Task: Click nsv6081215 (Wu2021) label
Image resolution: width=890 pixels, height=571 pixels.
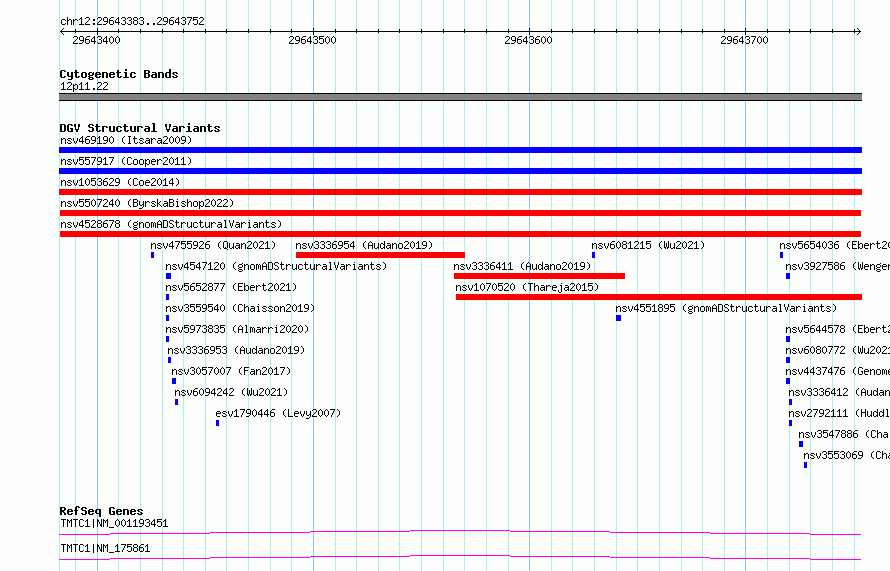Action: pos(648,245)
